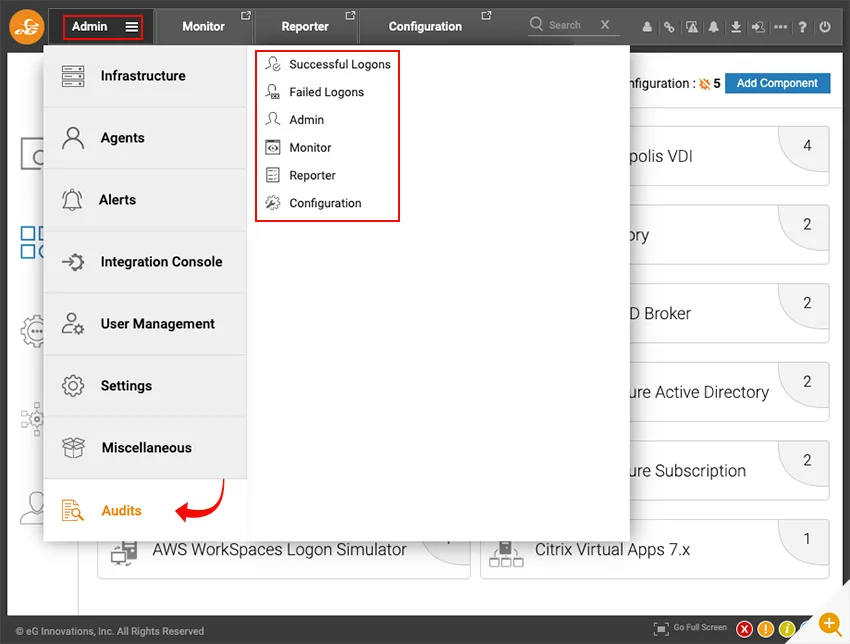This screenshot has width=850, height=644.
Task: Select the Audits menu item
Action: [145, 510]
